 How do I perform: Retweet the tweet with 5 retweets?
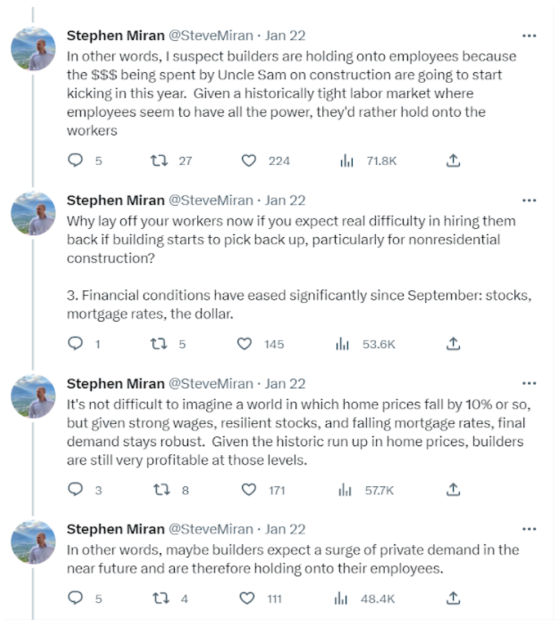coord(158,343)
